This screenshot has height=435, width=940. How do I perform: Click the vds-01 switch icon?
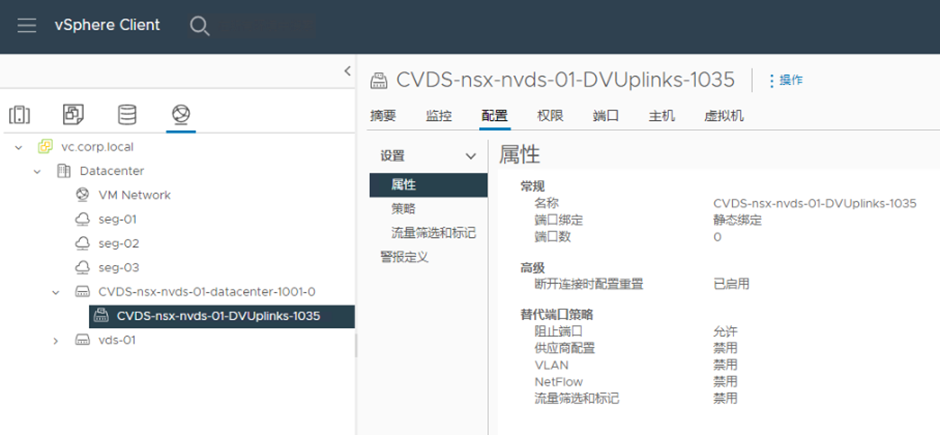(82, 340)
